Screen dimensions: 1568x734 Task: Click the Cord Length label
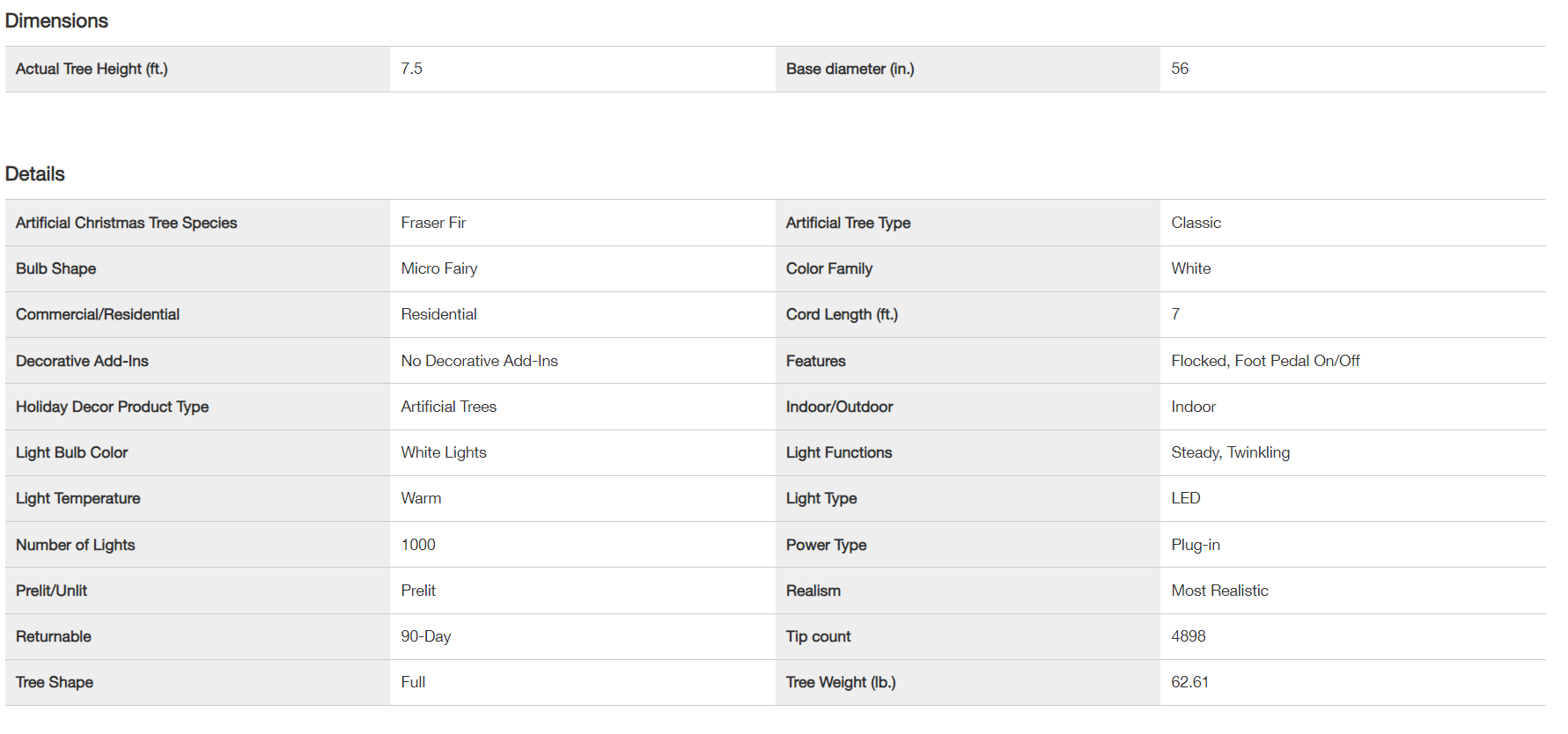tap(842, 314)
